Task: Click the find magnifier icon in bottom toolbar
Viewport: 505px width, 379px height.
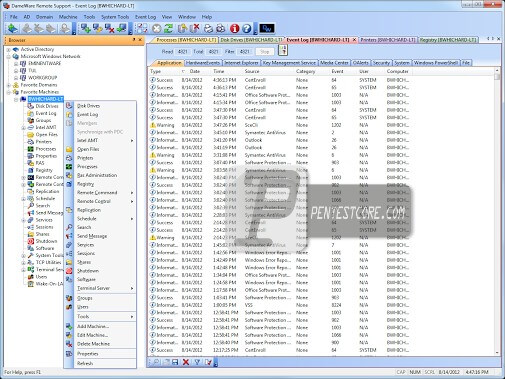Action: coord(155,362)
